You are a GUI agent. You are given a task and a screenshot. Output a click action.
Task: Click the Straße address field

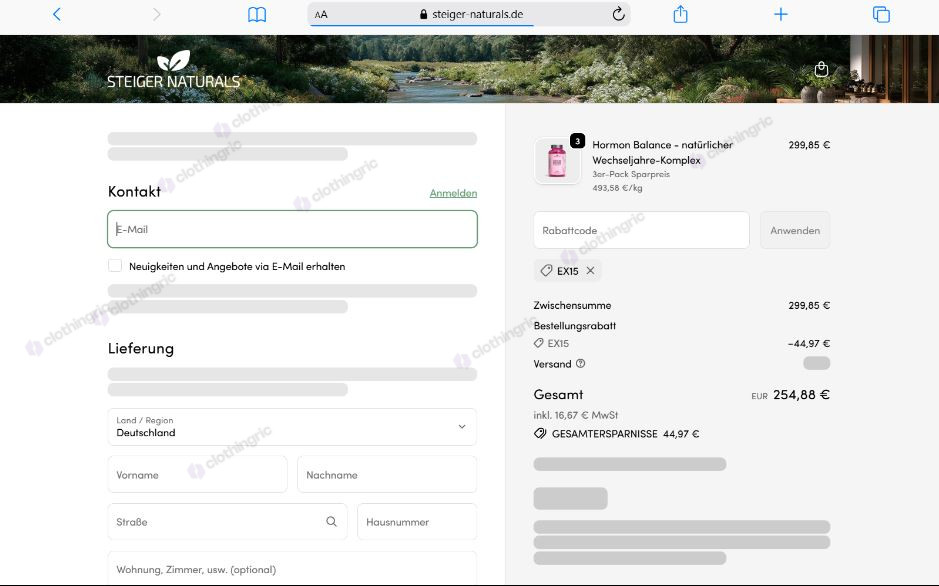tap(228, 522)
